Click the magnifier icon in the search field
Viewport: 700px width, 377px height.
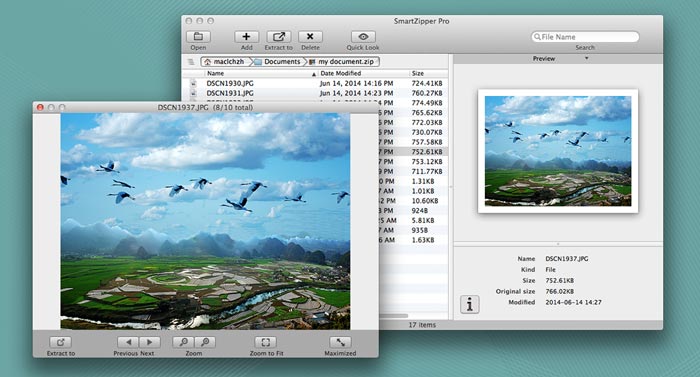tap(537, 37)
